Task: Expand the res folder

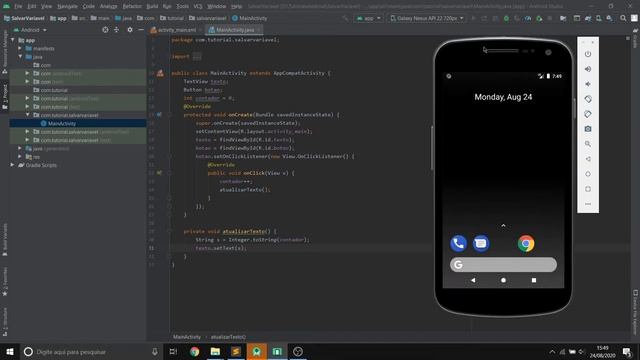Action: click(20, 157)
